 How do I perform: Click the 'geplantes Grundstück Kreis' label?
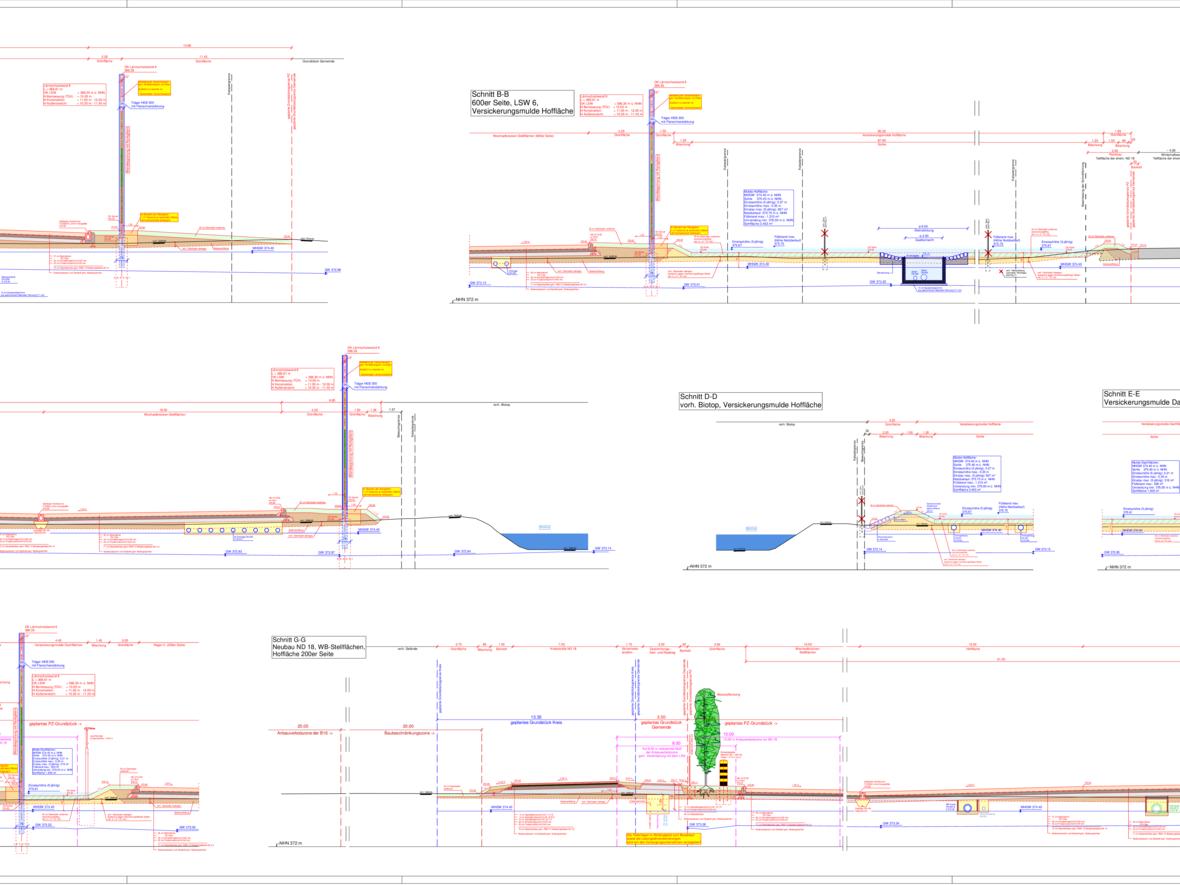[535, 723]
